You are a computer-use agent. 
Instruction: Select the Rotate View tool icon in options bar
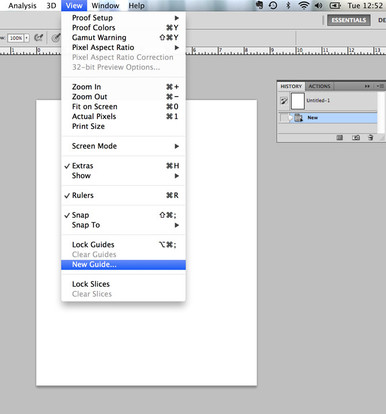click(39, 38)
